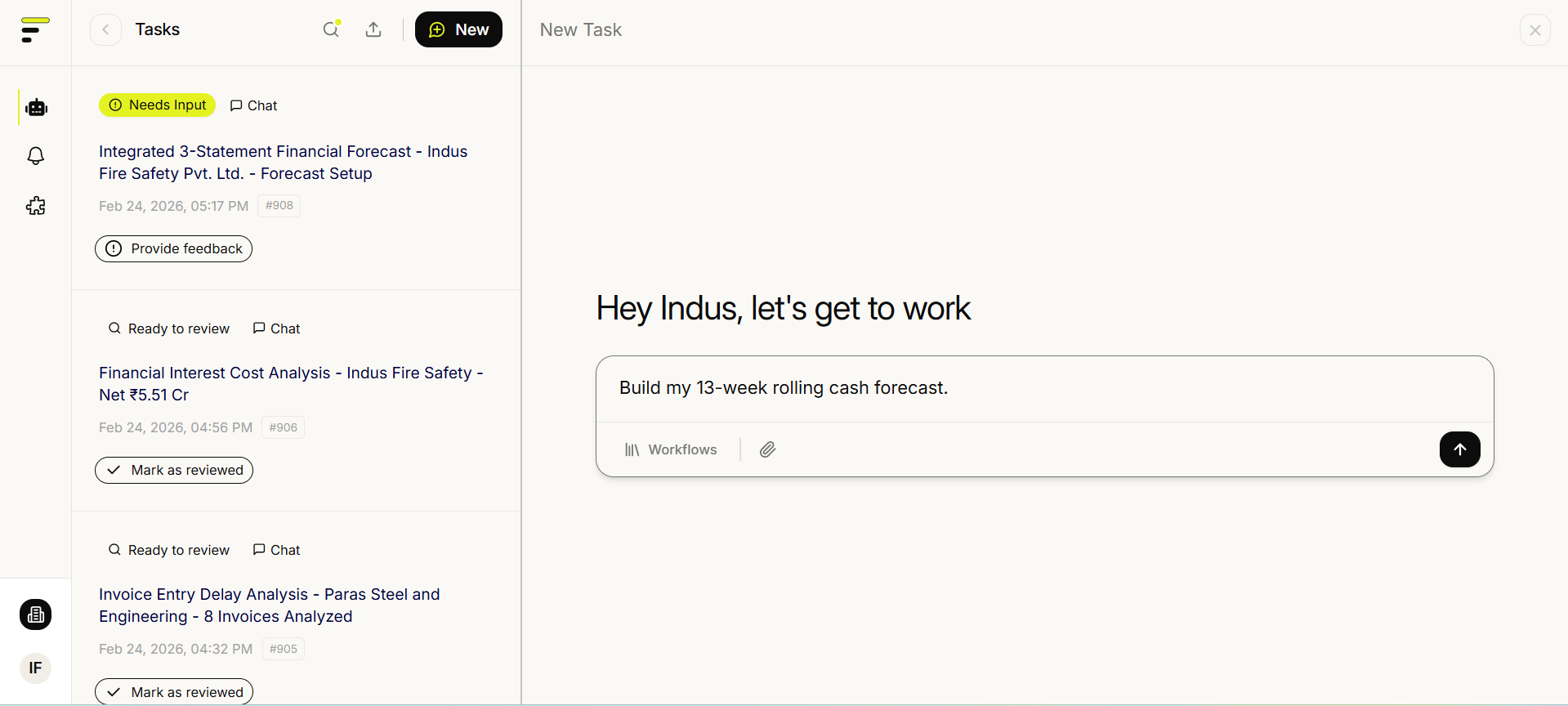Image resolution: width=1568 pixels, height=706 pixels.
Task: Open notifications bell icon
Action: coord(36,156)
